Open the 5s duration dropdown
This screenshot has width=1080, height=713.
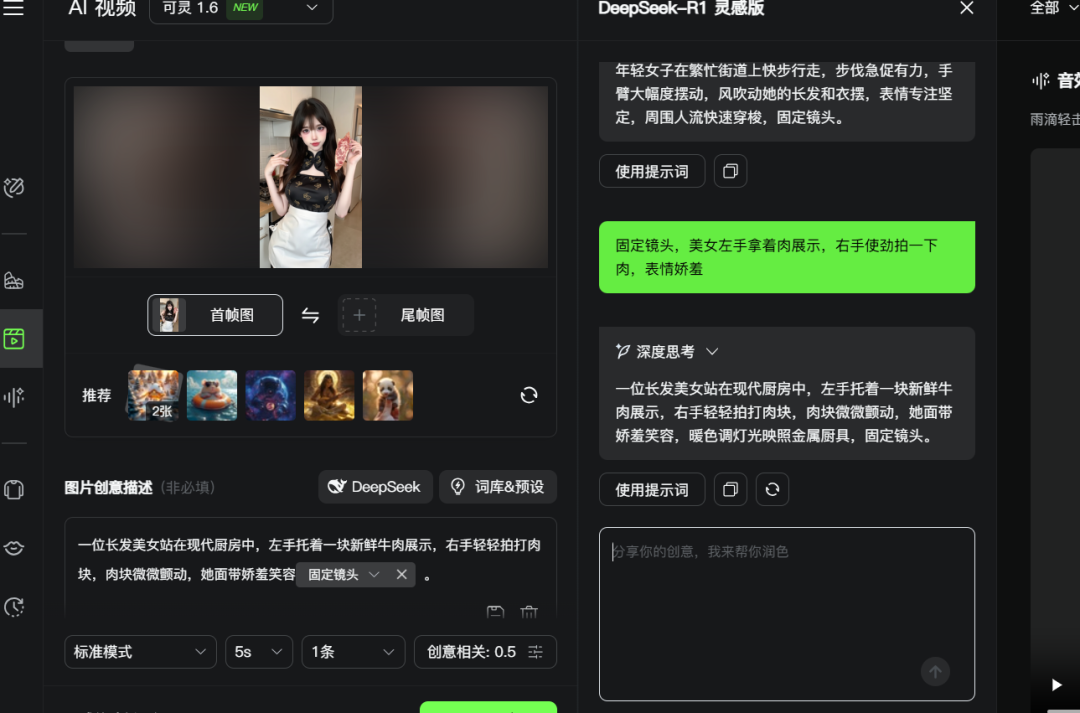pos(258,652)
